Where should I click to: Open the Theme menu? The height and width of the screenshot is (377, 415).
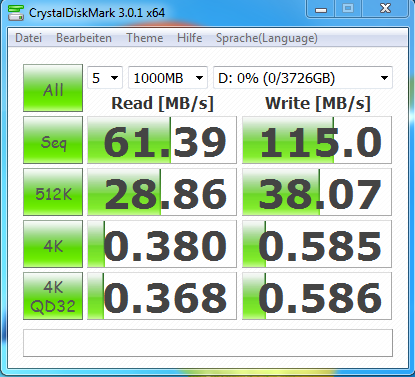(145, 38)
